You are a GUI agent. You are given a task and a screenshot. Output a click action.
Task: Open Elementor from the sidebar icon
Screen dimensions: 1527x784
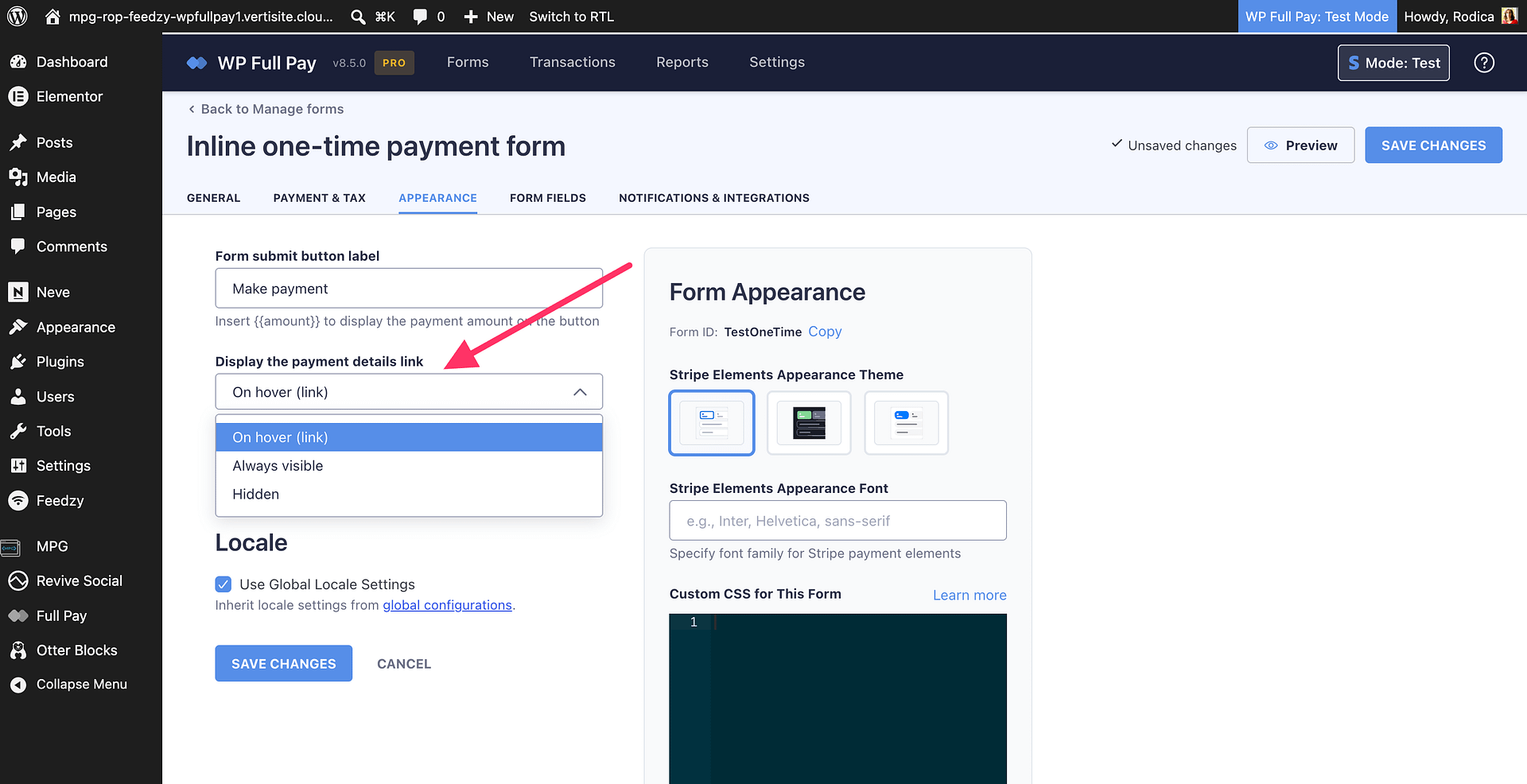[18, 96]
